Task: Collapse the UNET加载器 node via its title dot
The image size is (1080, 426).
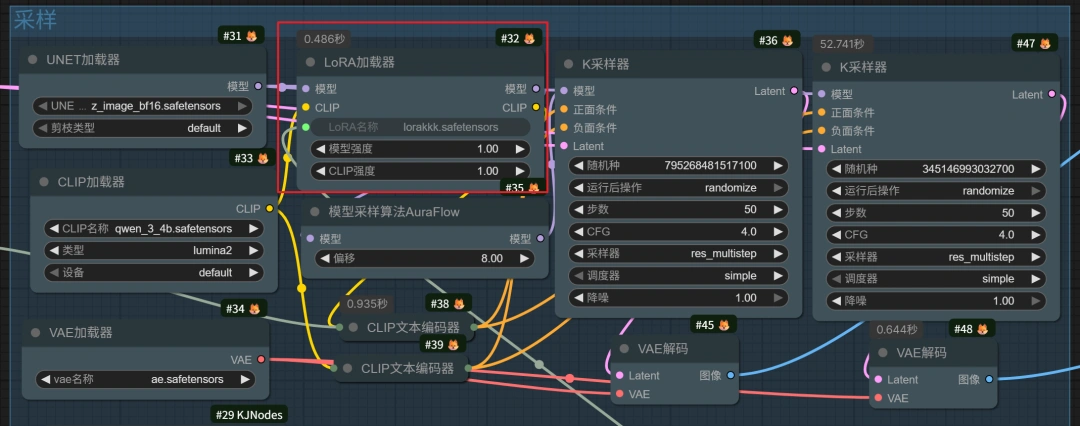Action: click(33, 60)
